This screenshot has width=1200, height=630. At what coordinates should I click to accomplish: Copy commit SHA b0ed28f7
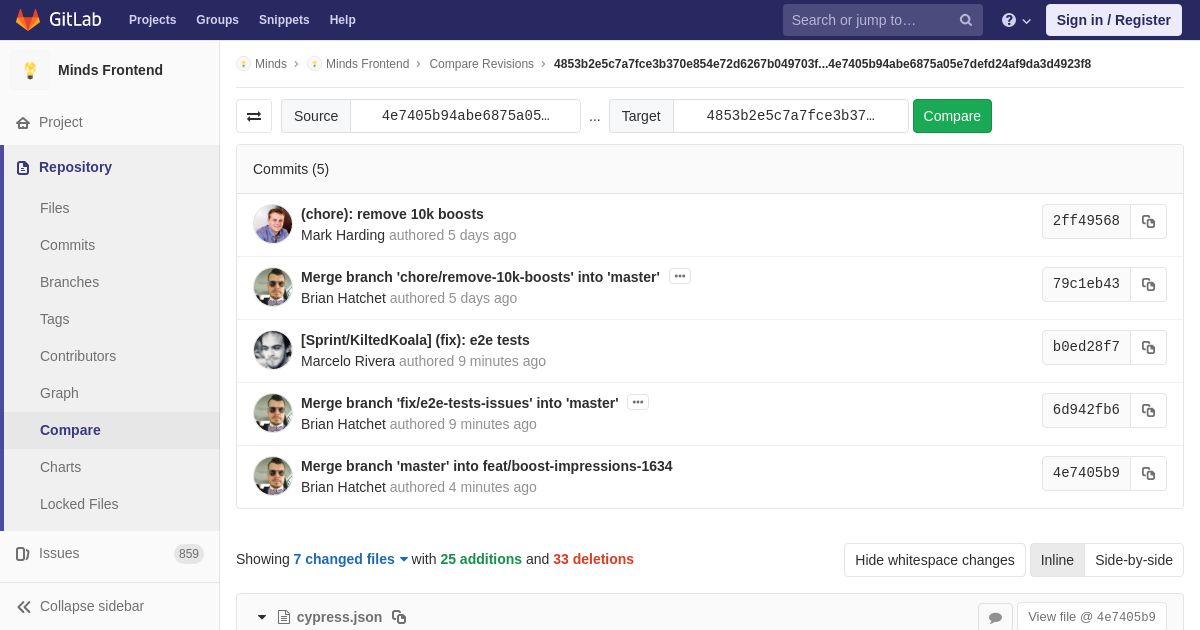[1148, 348]
